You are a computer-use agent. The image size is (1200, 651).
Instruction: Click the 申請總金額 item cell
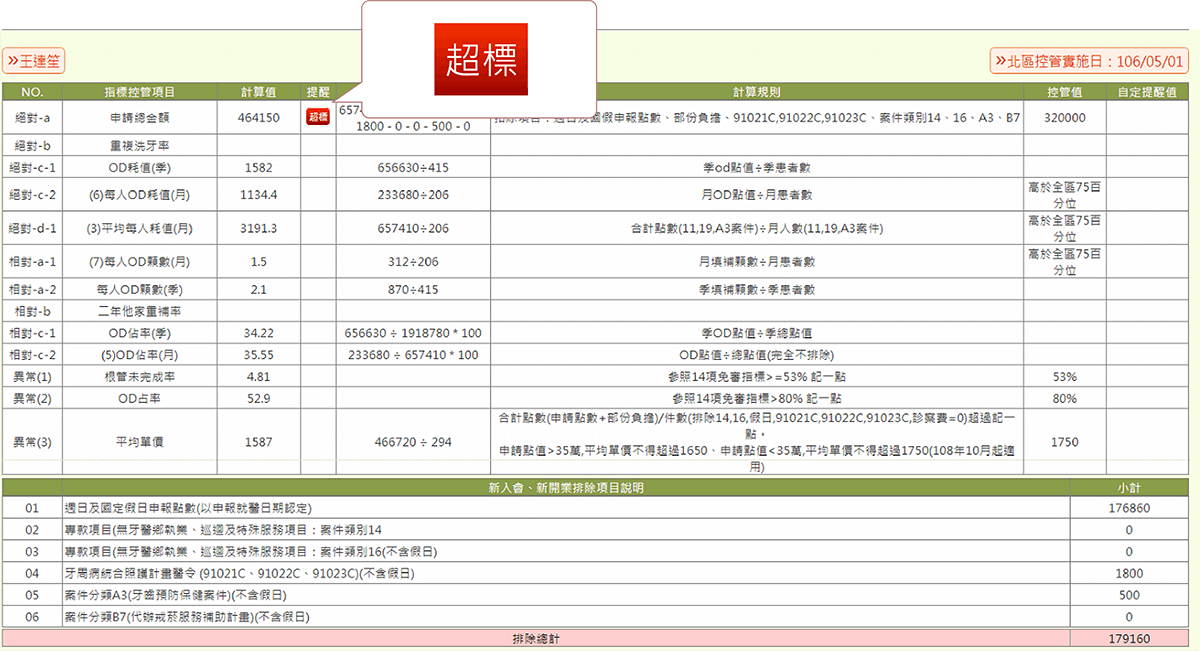(139, 118)
